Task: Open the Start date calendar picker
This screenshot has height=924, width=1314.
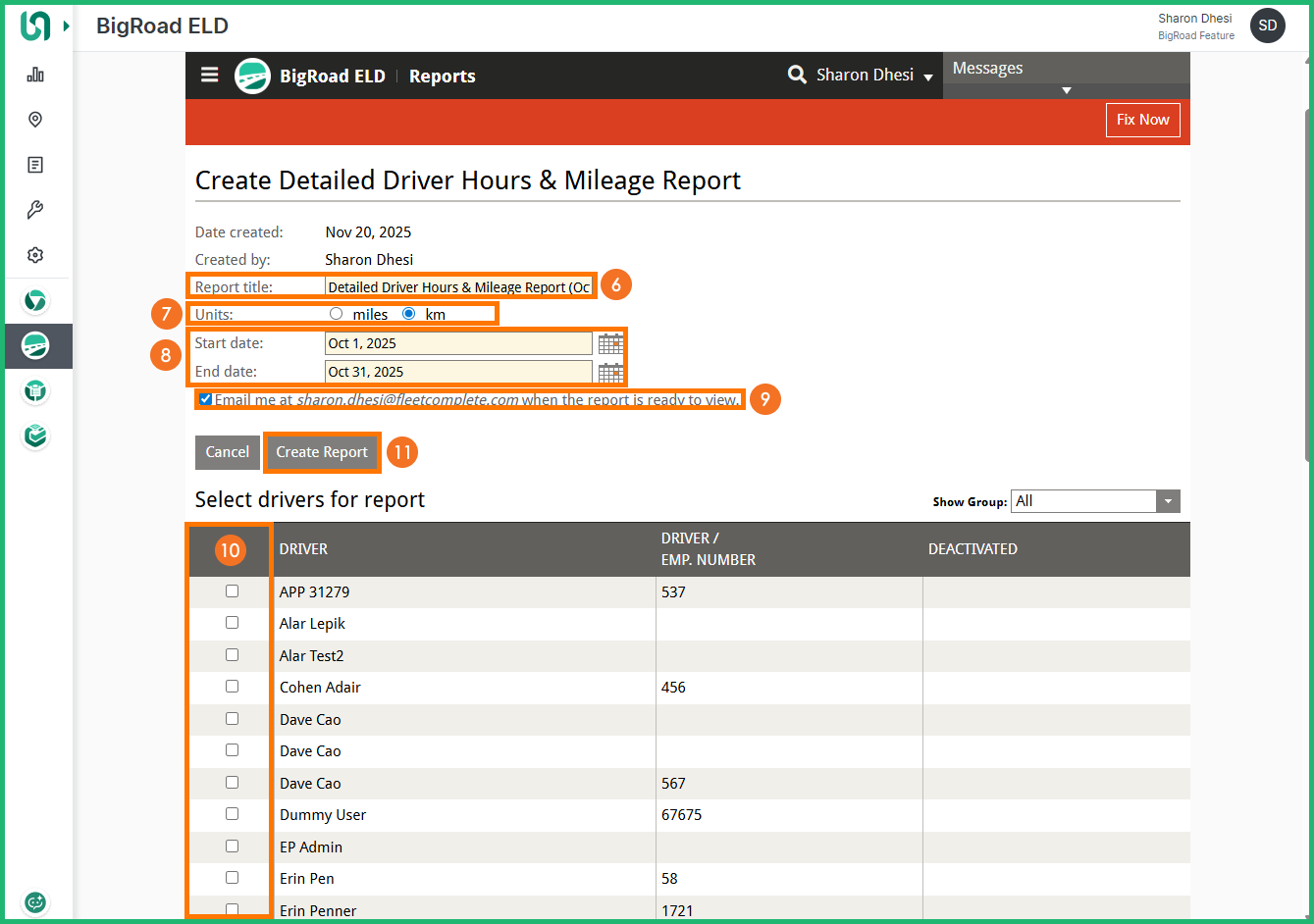Action: [610, 343]
